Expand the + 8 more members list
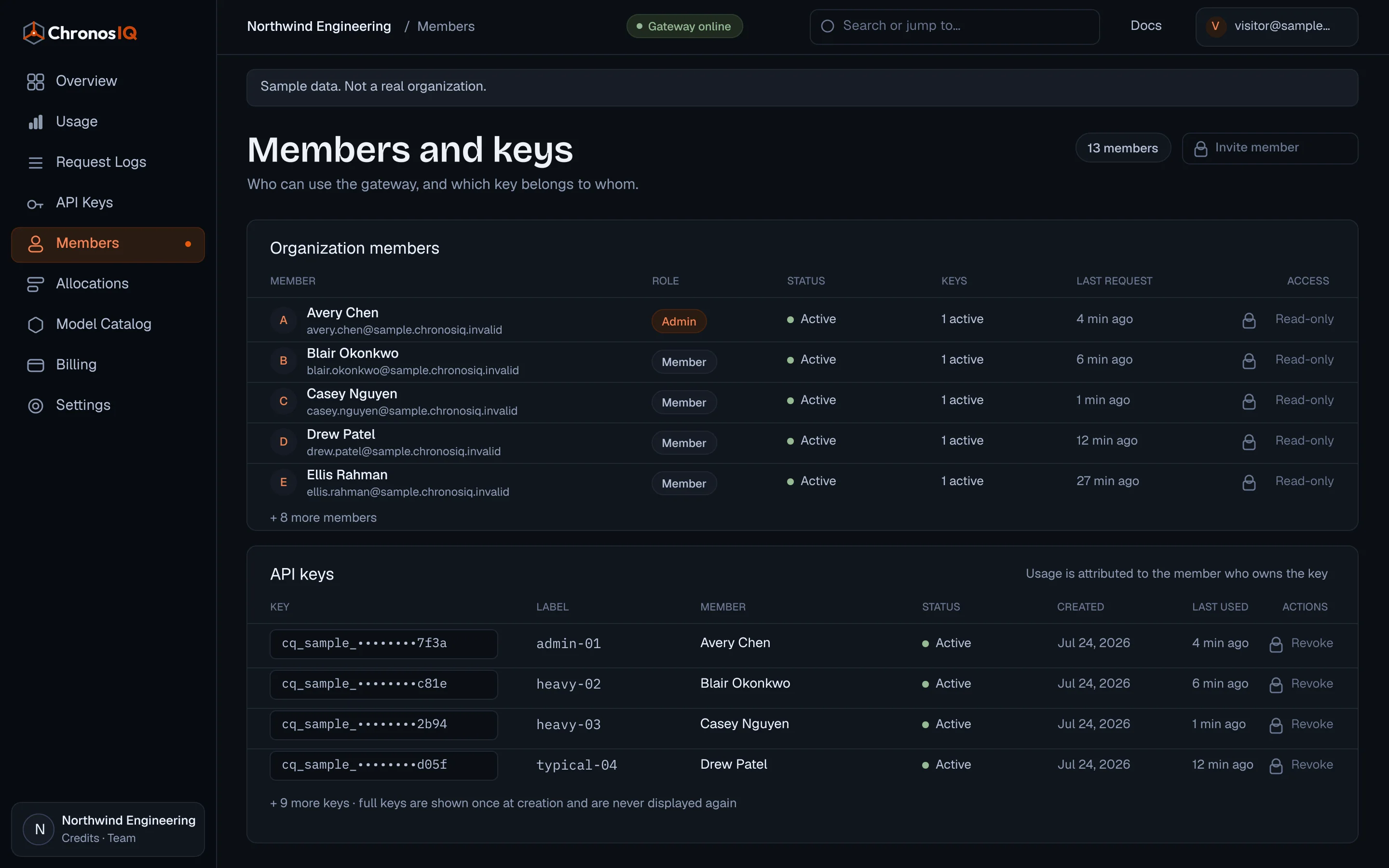This screenshot has height=868, width=1389. click(x=323, y=517)
